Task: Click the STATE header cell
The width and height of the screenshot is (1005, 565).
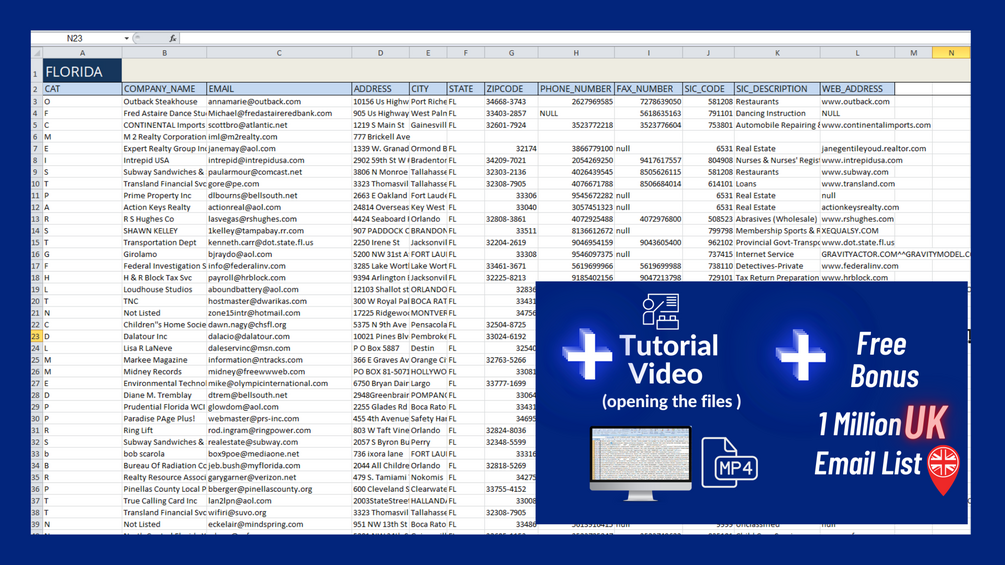Action: coord(466,89)
